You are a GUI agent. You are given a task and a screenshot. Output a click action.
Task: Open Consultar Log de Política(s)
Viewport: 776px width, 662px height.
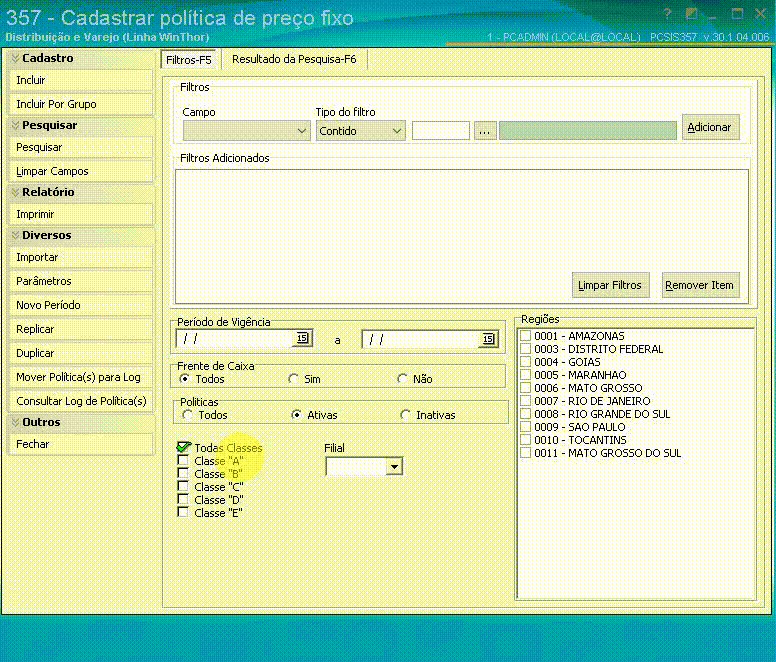pos(81,401)
